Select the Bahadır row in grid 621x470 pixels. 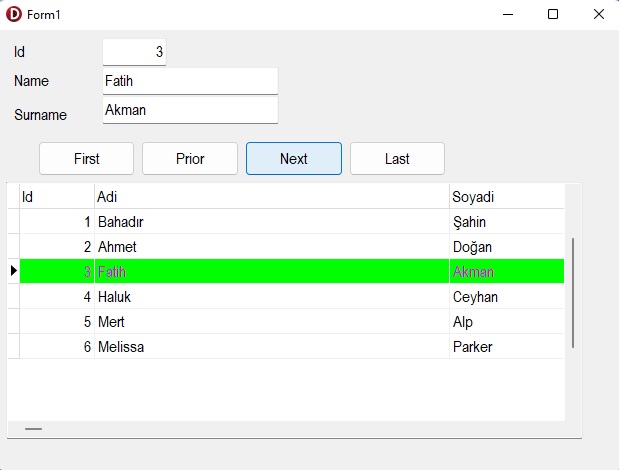[x=292, y=222]
